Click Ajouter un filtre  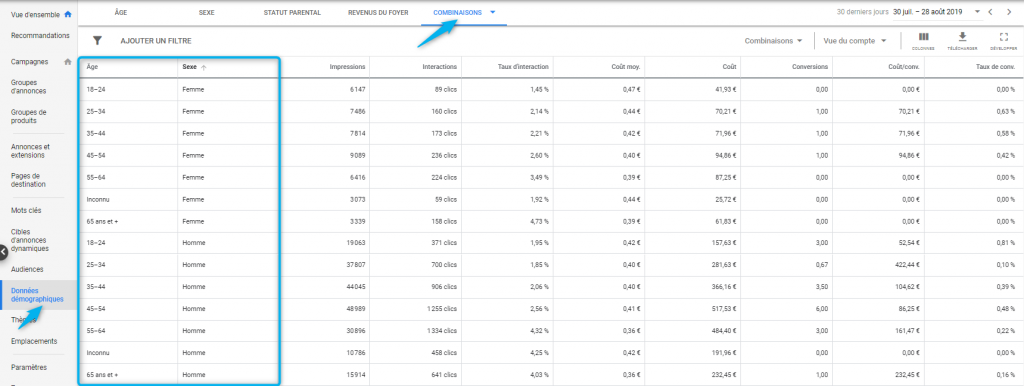(x=156, y=40)
